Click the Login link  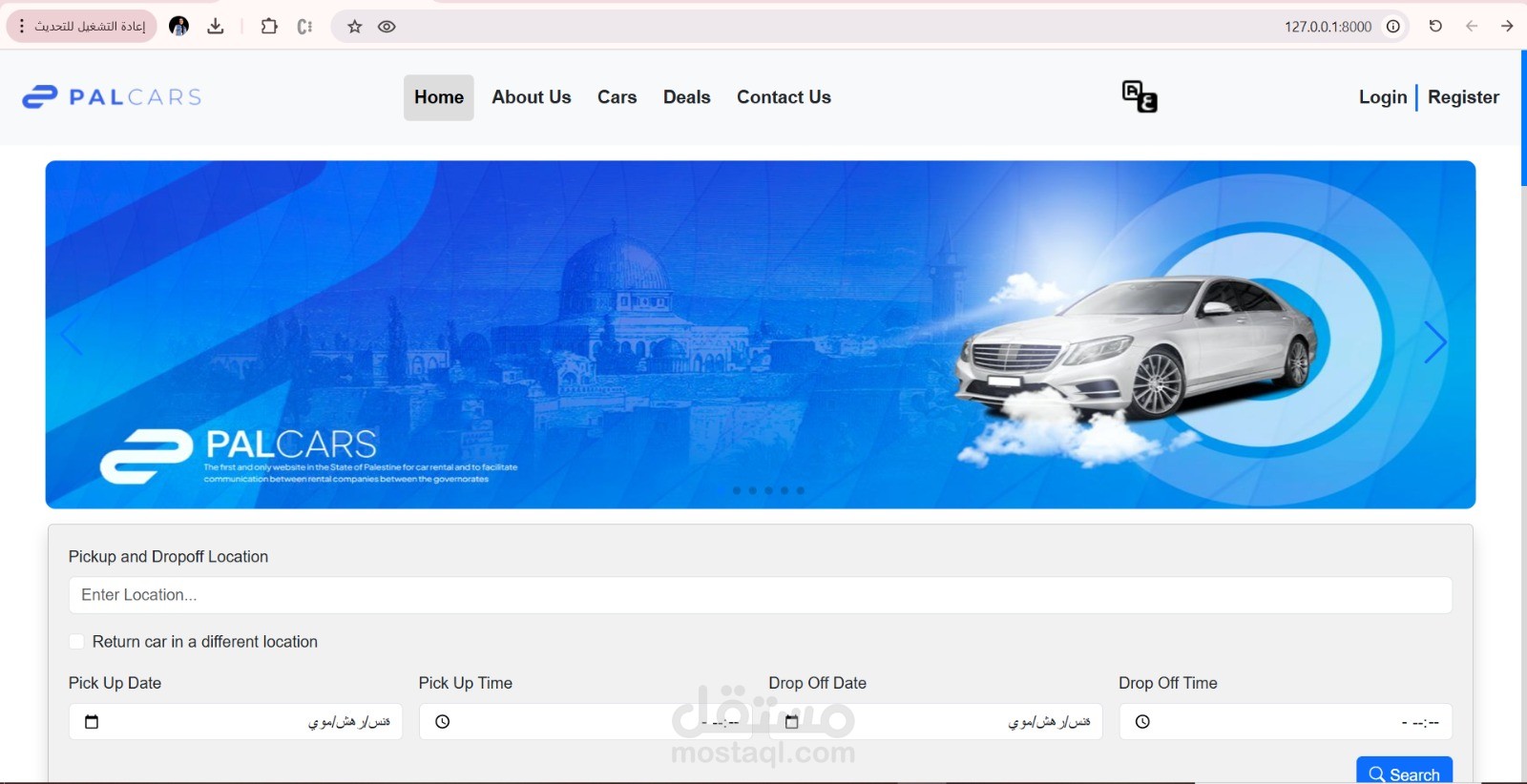[1383, 97]
